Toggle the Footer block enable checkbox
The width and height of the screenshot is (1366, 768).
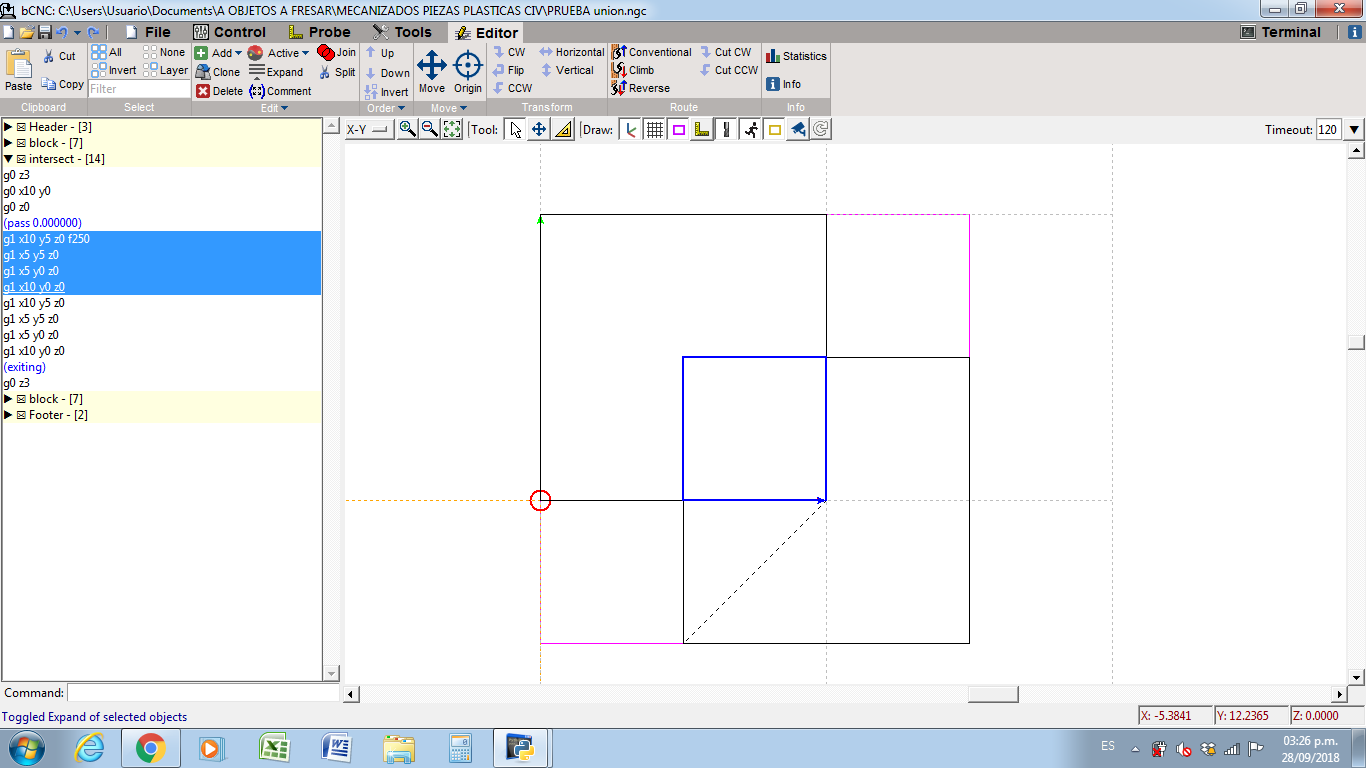21,415
